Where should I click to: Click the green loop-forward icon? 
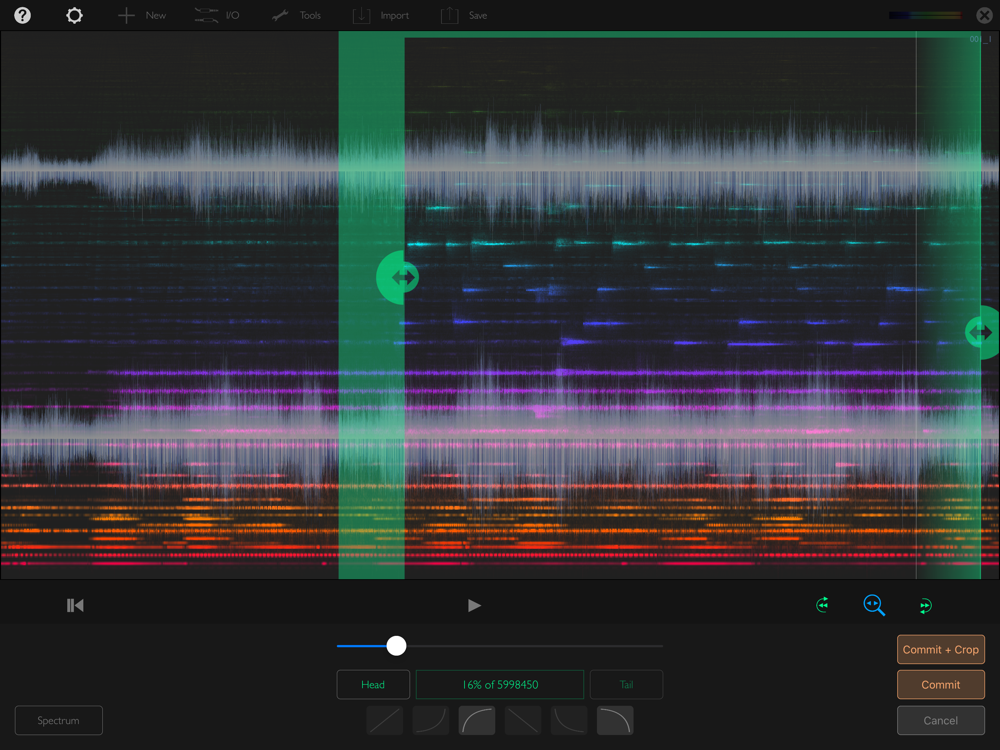[x=925, y=605]
